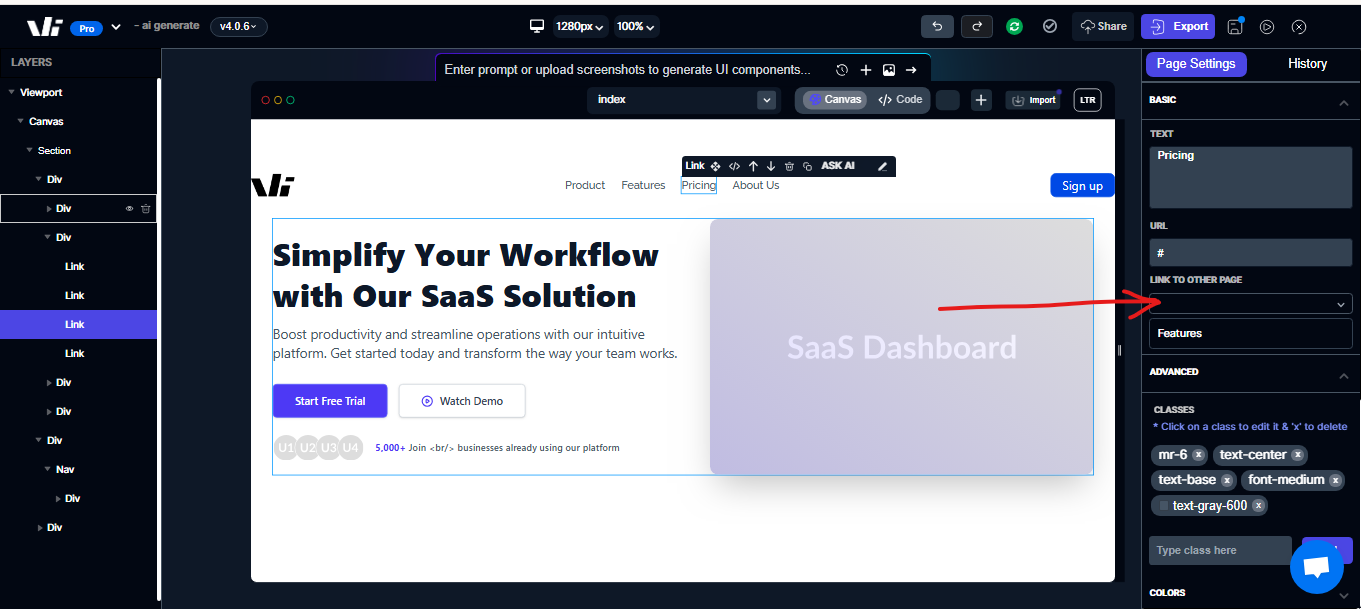Screen dimensions: 1361x609
Task: Submit the prompt with the arrow icon
Action: (911, 70)
